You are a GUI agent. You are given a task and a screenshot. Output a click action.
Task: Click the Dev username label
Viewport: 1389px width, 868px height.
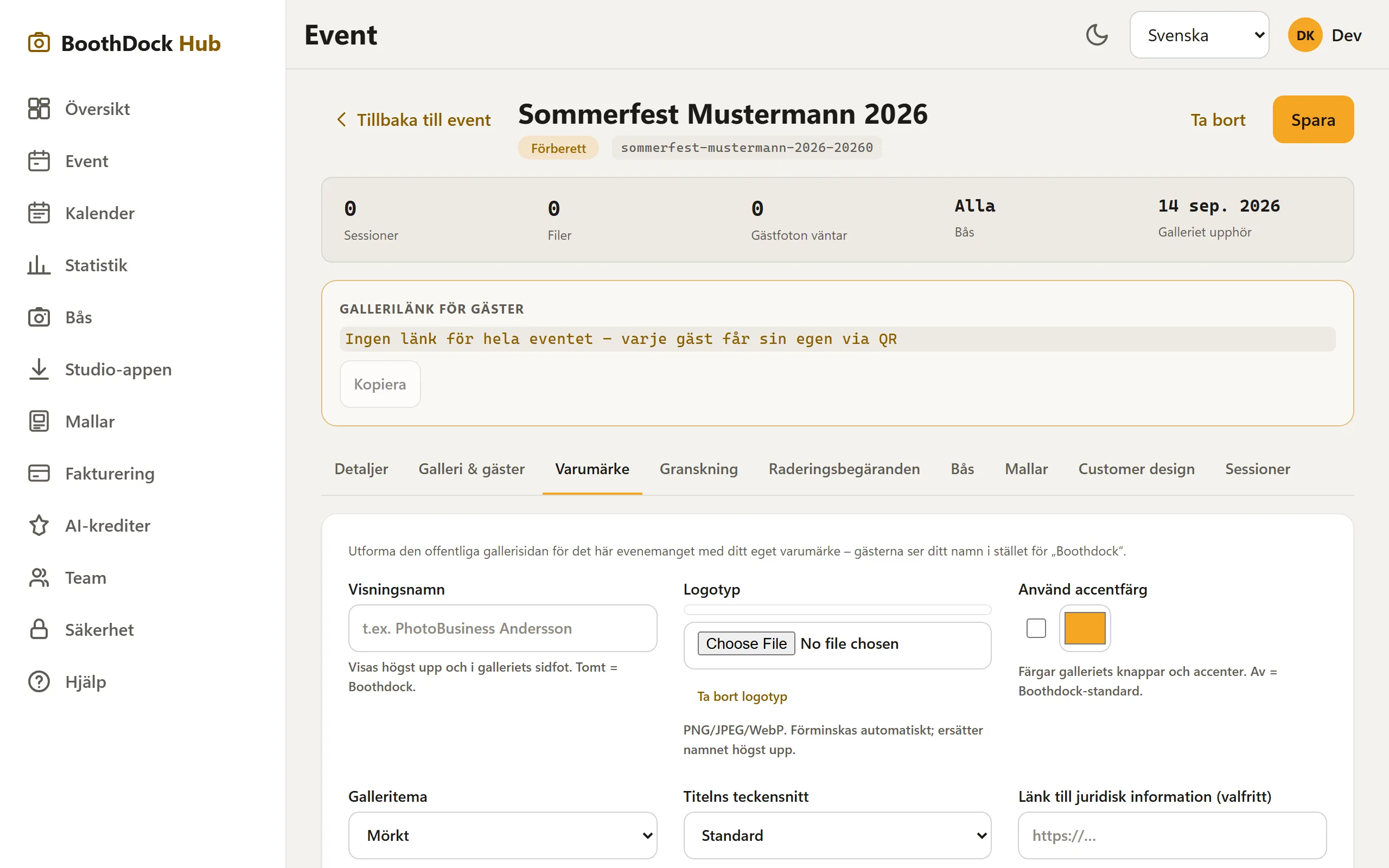coord(1346,35)
